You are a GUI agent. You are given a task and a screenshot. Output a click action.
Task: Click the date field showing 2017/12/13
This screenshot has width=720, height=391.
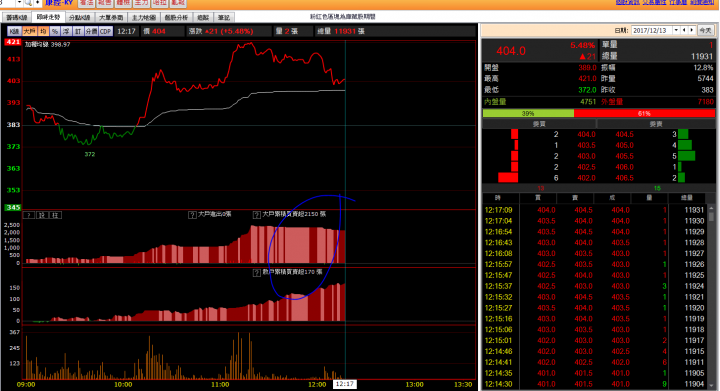coord(652,30)
